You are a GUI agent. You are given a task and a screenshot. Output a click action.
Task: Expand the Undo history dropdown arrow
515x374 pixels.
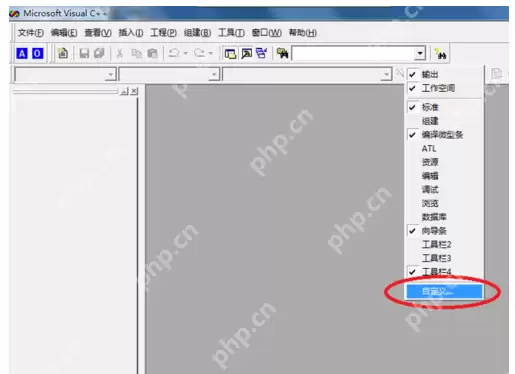(x=185, y=53)
